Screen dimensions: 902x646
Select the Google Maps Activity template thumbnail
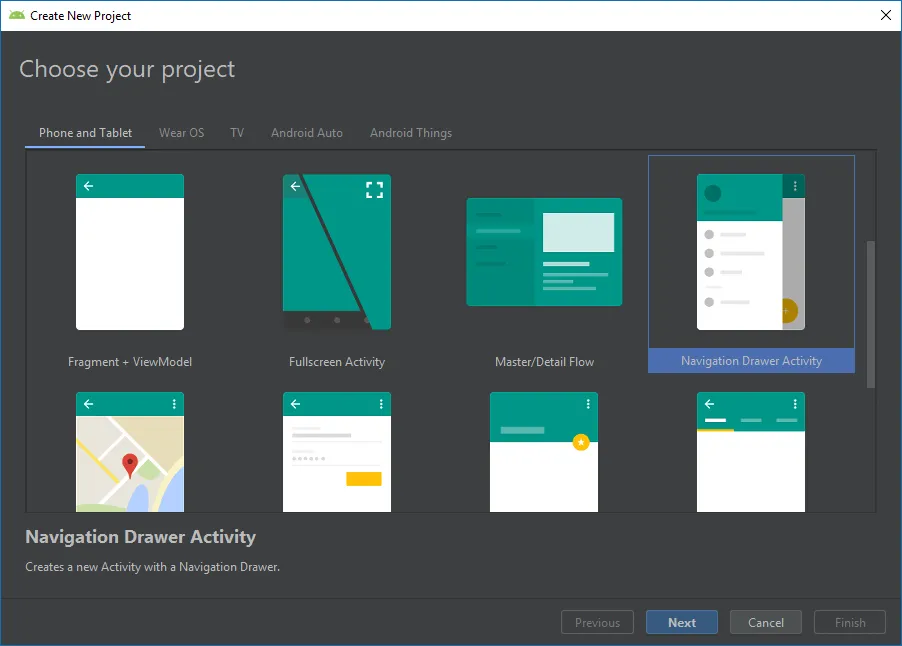pyautogui.click(x=130, y=452)
